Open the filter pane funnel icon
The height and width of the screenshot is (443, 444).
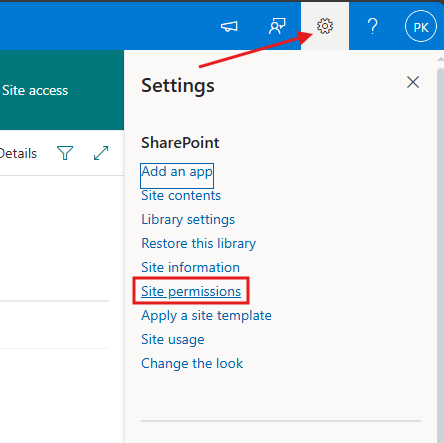click(x=65, y=153)
